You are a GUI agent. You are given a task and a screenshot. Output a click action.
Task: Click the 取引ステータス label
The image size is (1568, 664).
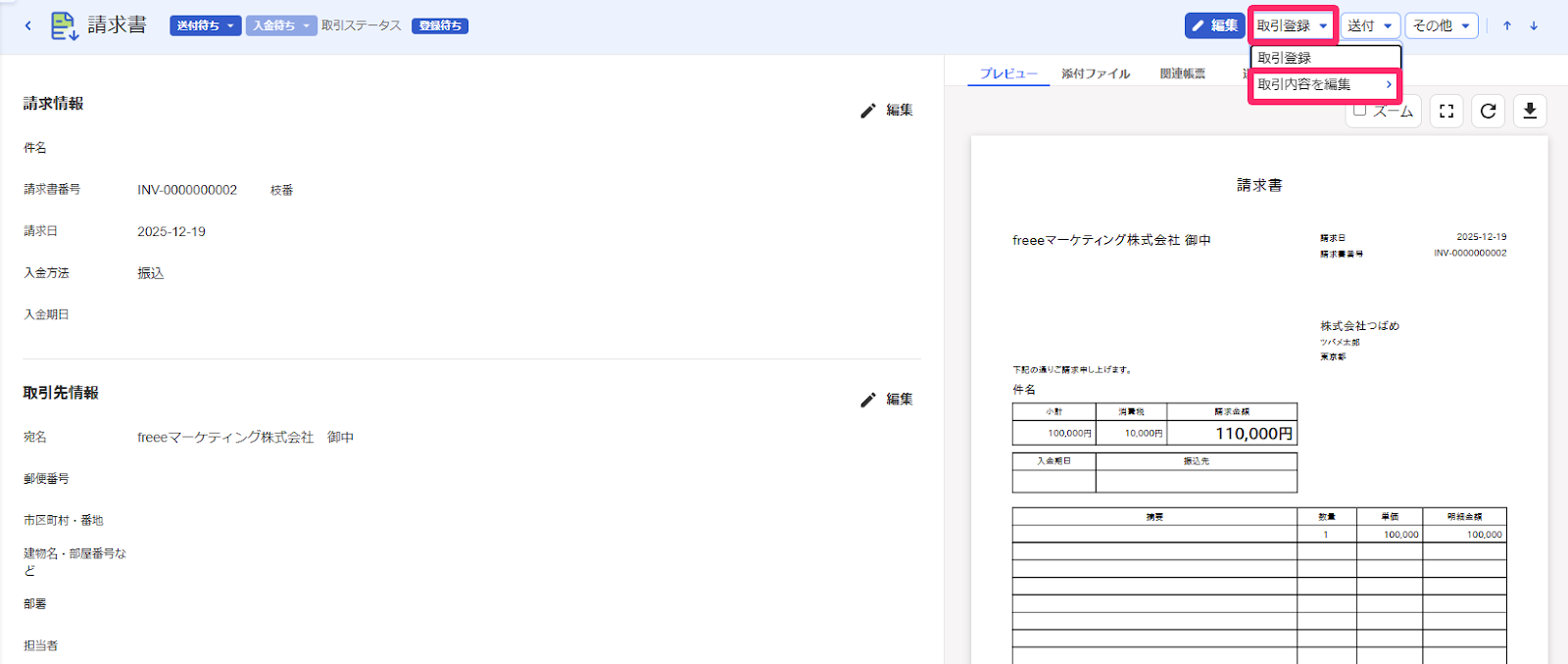pyautogui.click(x=362, y=25)
